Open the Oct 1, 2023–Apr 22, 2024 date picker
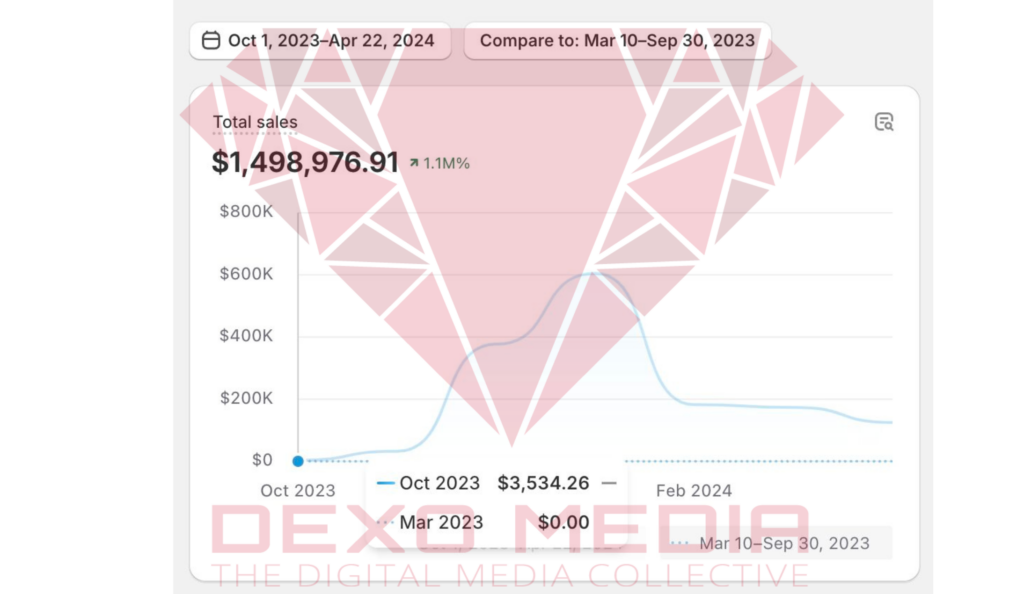This screenshot has width=1024, height=594. tap(320, 41)
